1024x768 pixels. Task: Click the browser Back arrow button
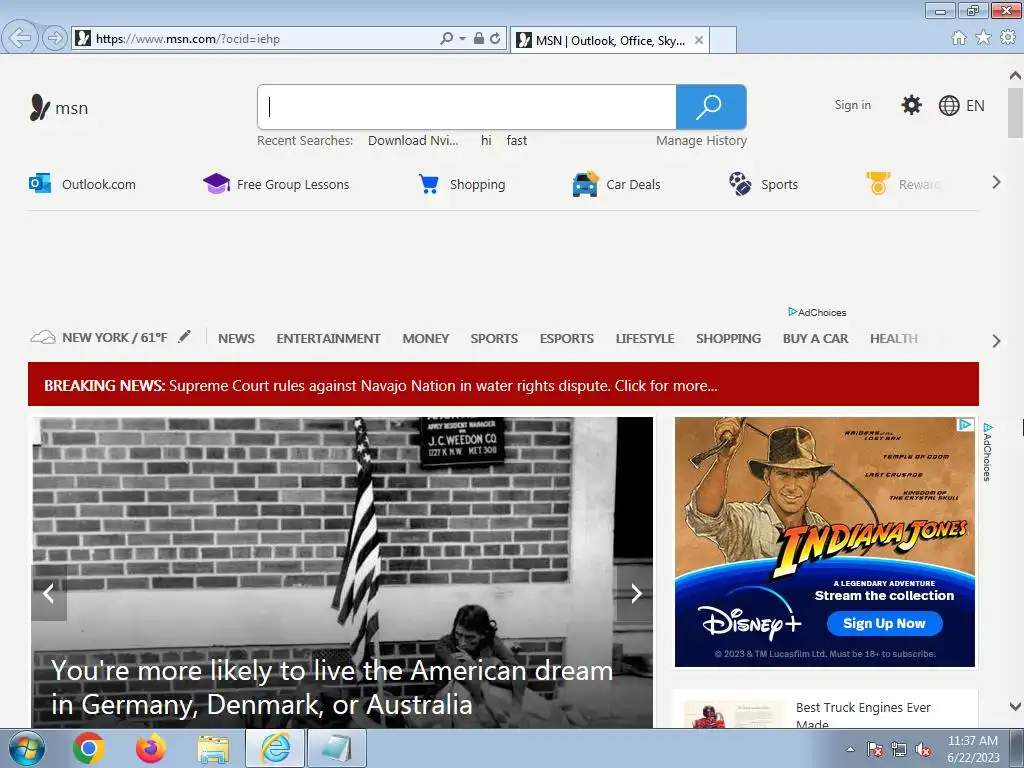pos(20,38)
